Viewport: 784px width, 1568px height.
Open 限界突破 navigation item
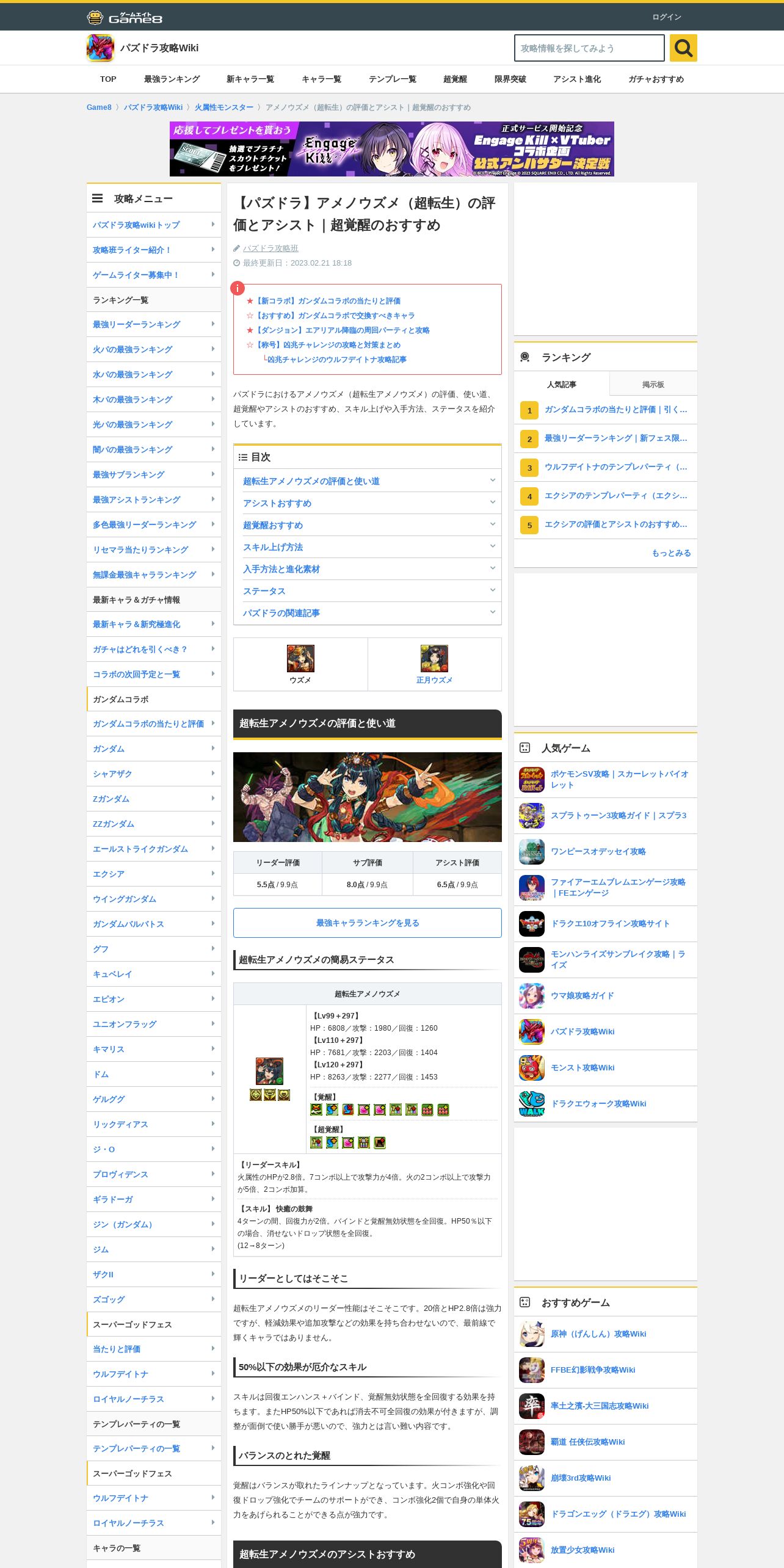pos(510,79)
